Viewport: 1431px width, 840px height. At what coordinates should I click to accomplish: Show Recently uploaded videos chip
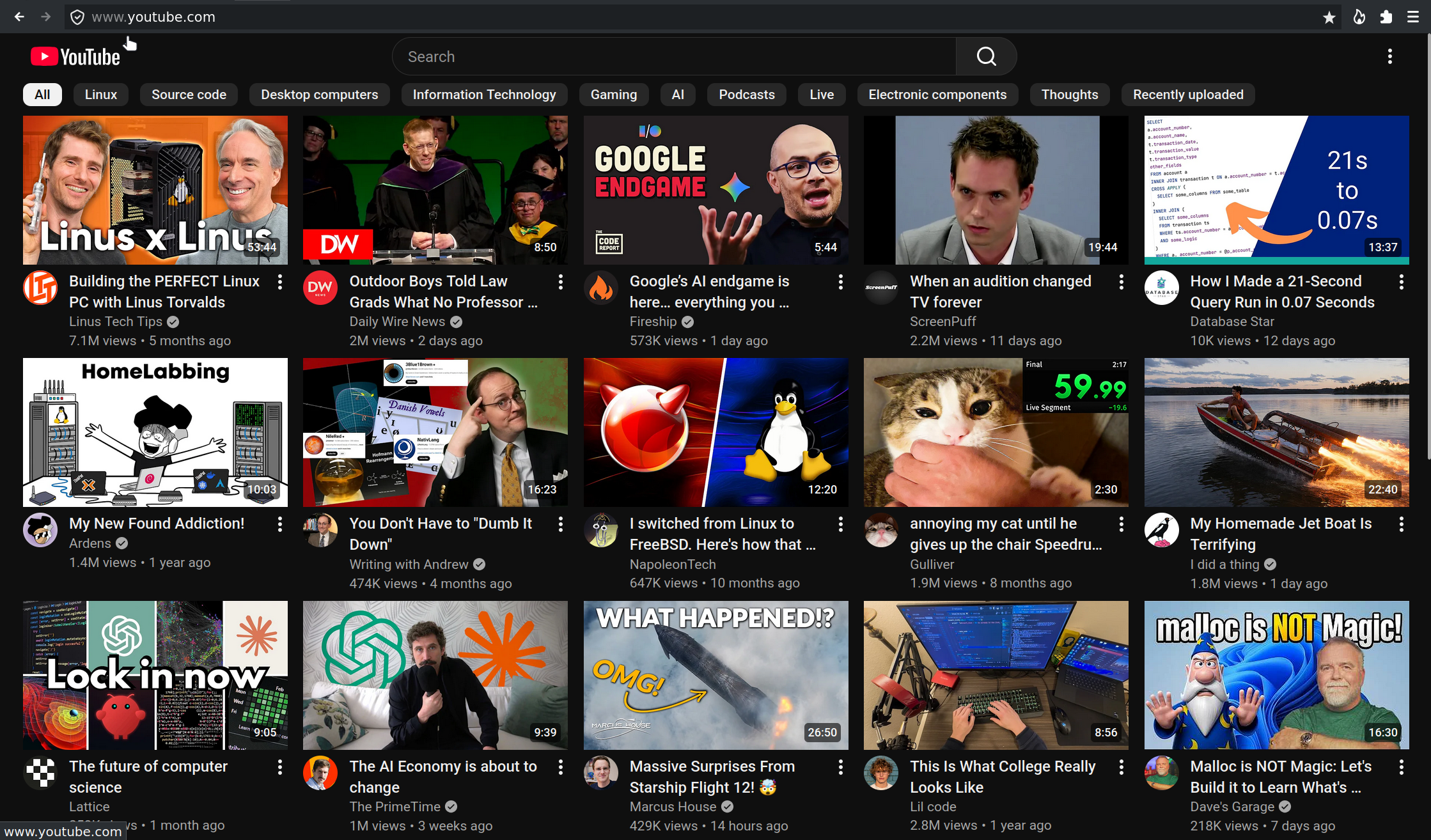tap(1188, 95)
